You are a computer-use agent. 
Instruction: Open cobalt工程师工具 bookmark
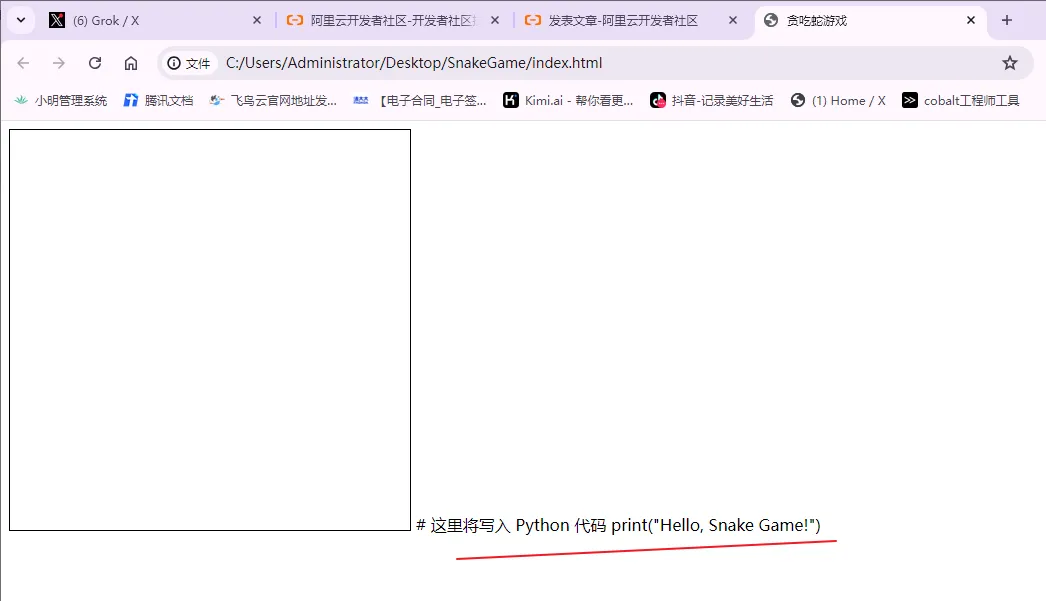click(x=961, y=101)
